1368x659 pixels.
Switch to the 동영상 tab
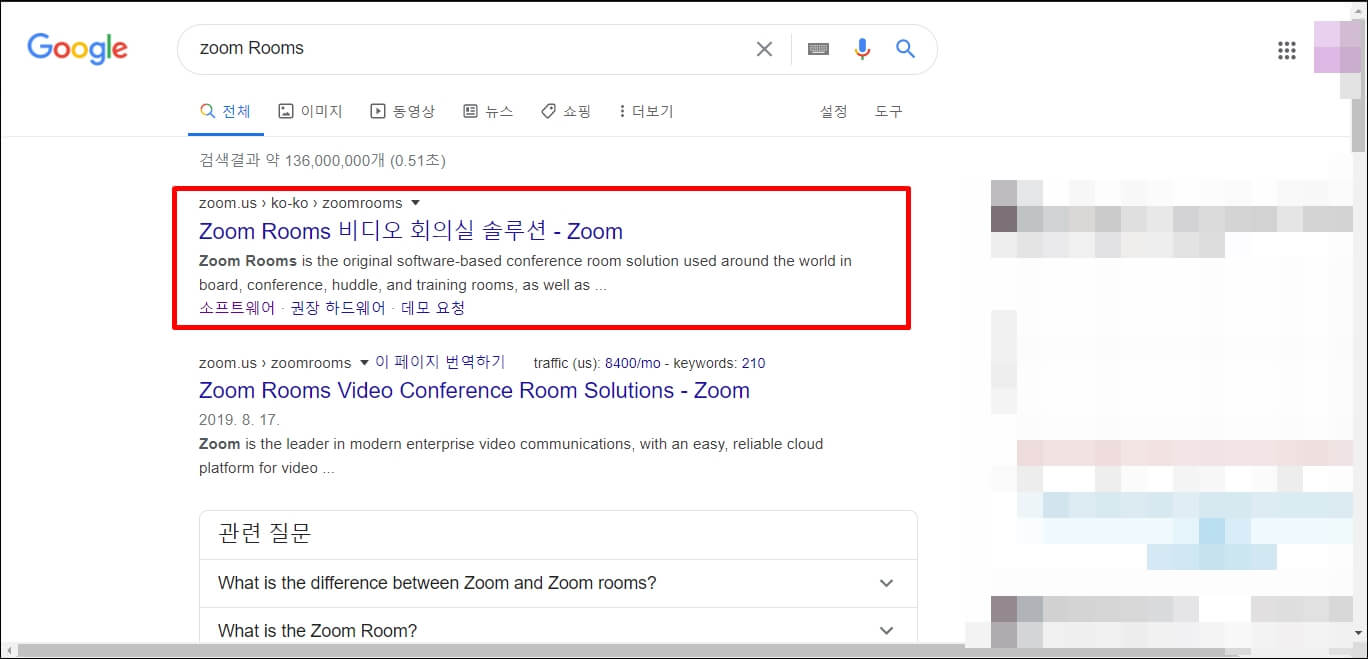pos(402,111)
